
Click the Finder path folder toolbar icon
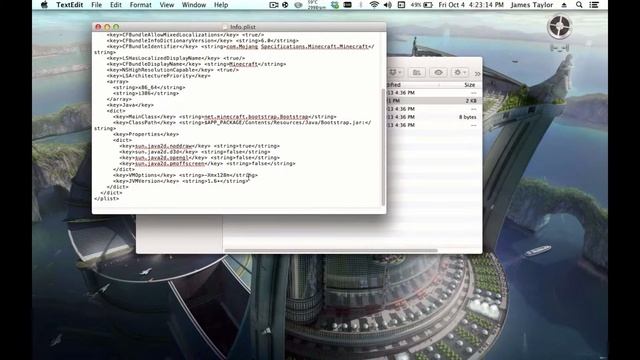point(416,73)
